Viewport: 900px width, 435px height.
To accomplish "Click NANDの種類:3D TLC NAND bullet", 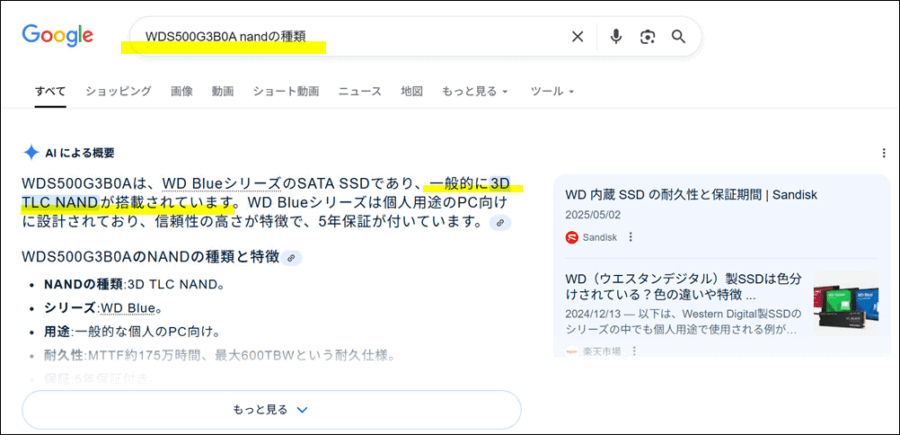I will point(134,285).
